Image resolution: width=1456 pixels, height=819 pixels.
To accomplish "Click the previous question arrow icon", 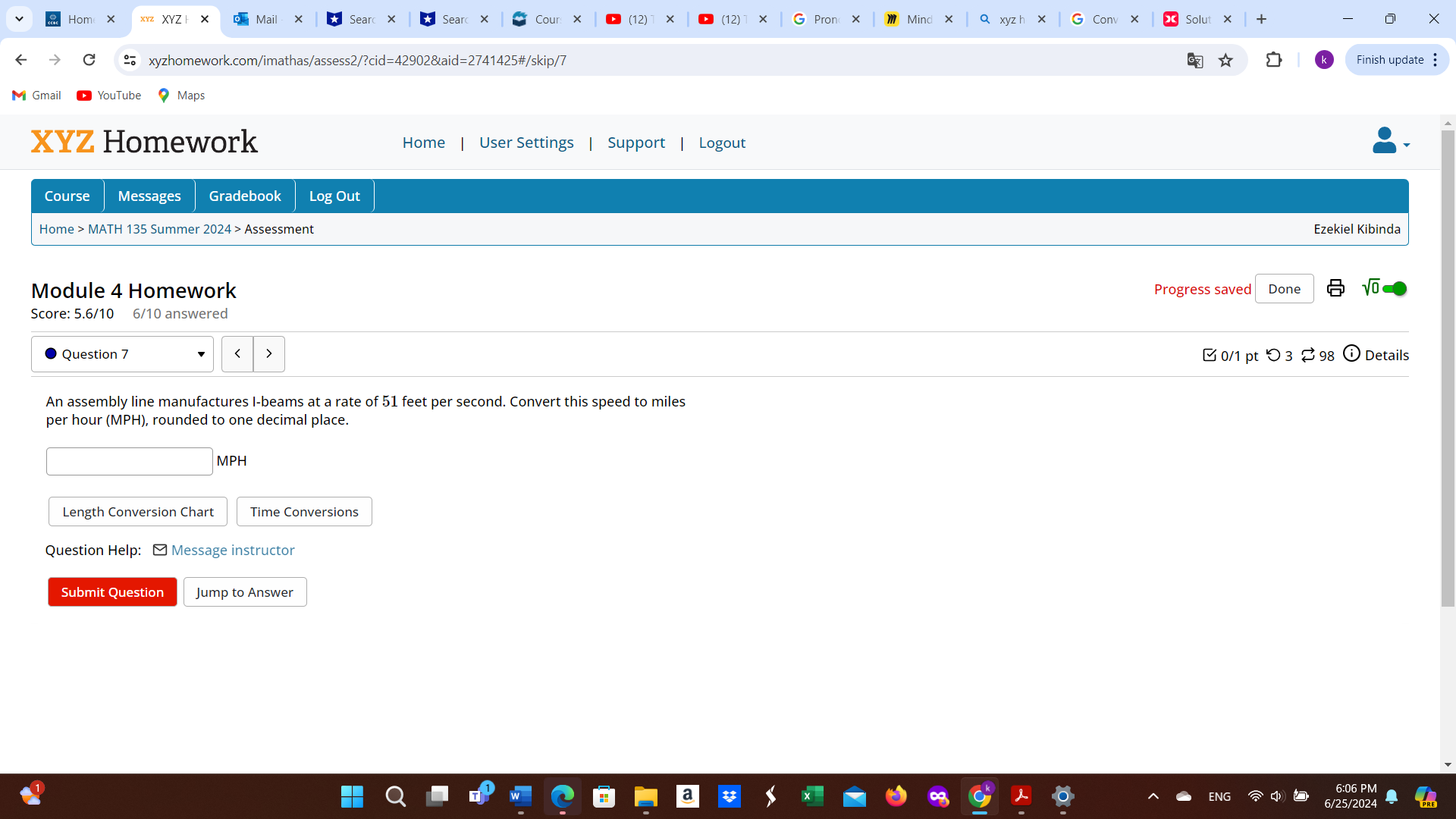I will (237, 353).
